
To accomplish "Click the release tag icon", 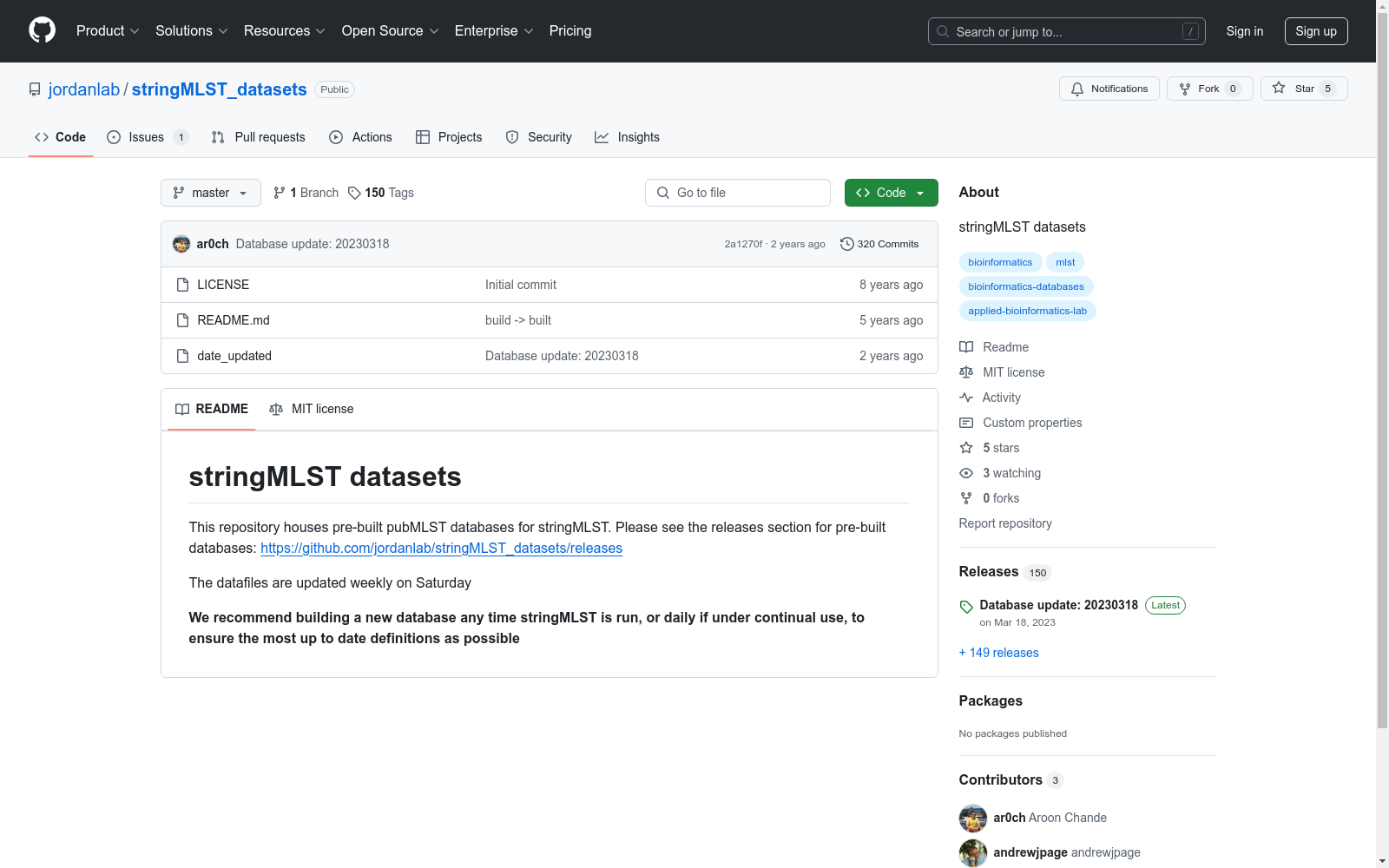I will 966,607.
